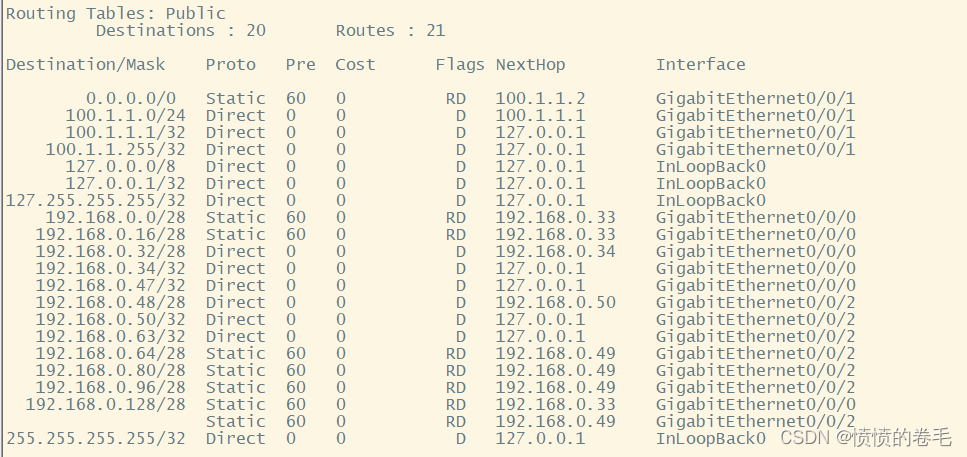Viewport: 967px width, 457px height.
Task: Click next hop address 192.168.0.50
Action: [x=555, y=303]
